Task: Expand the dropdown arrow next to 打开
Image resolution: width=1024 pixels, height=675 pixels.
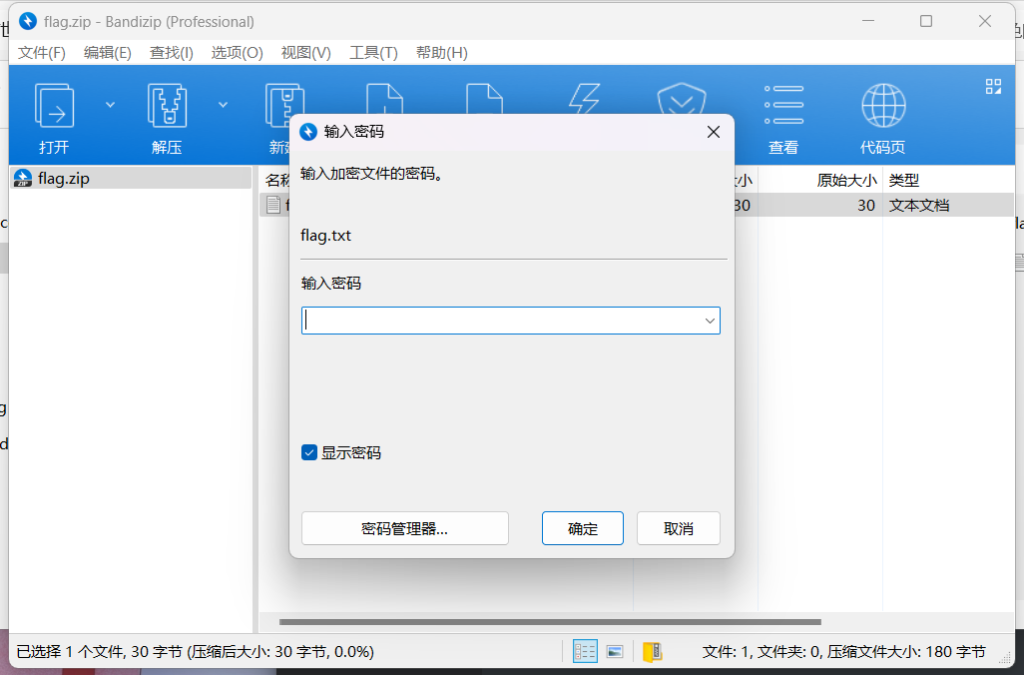Action: coord(110,104)
